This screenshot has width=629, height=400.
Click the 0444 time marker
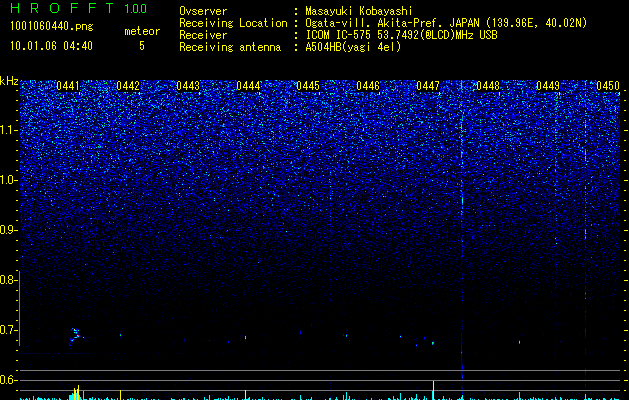coord(248,86)
